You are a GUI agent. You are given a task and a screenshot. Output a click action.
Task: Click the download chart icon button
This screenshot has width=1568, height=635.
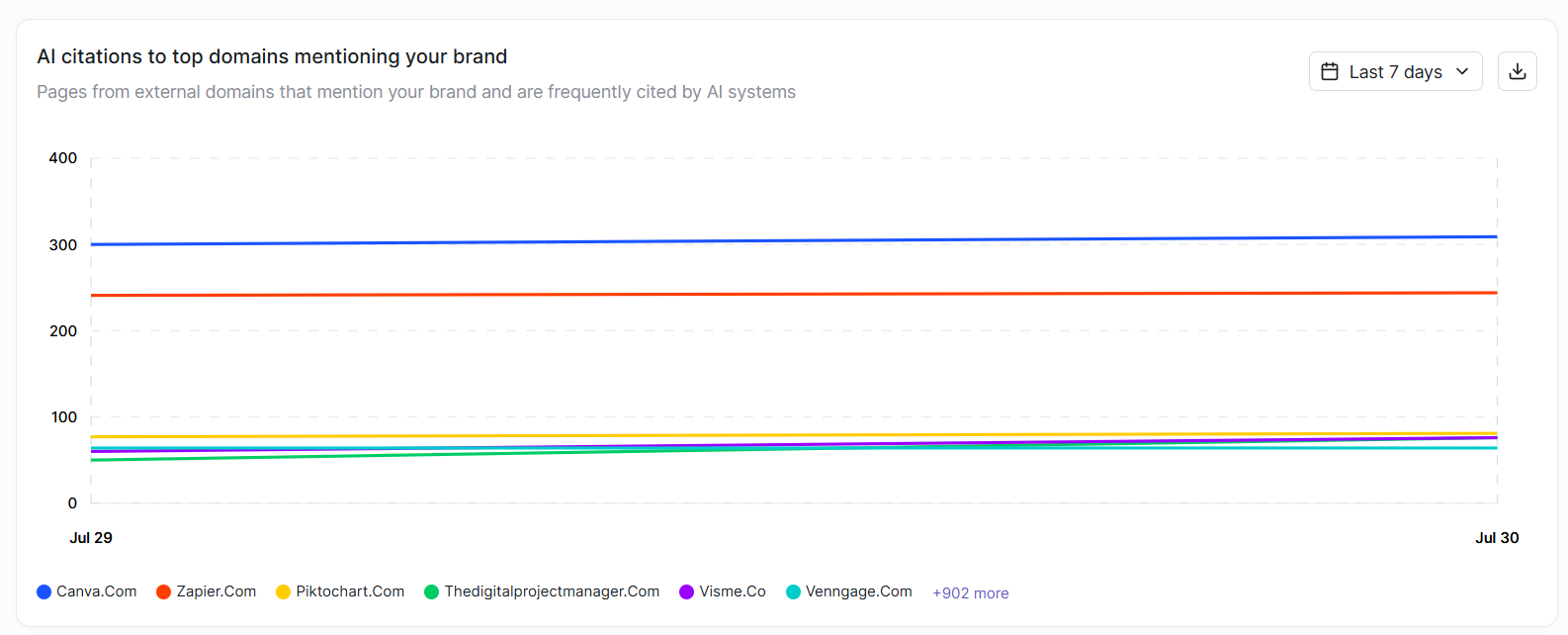(1517, 71)
